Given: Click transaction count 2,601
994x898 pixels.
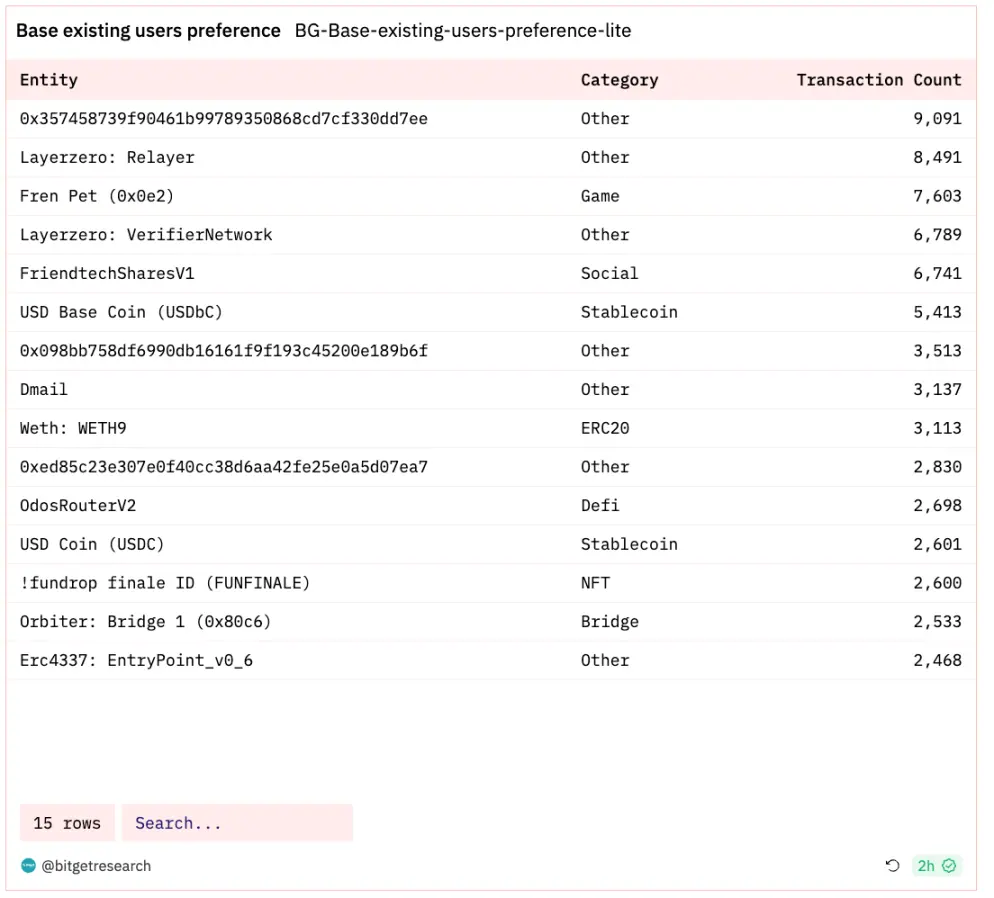Looking at the screenshot, I should tap(937, 544).
